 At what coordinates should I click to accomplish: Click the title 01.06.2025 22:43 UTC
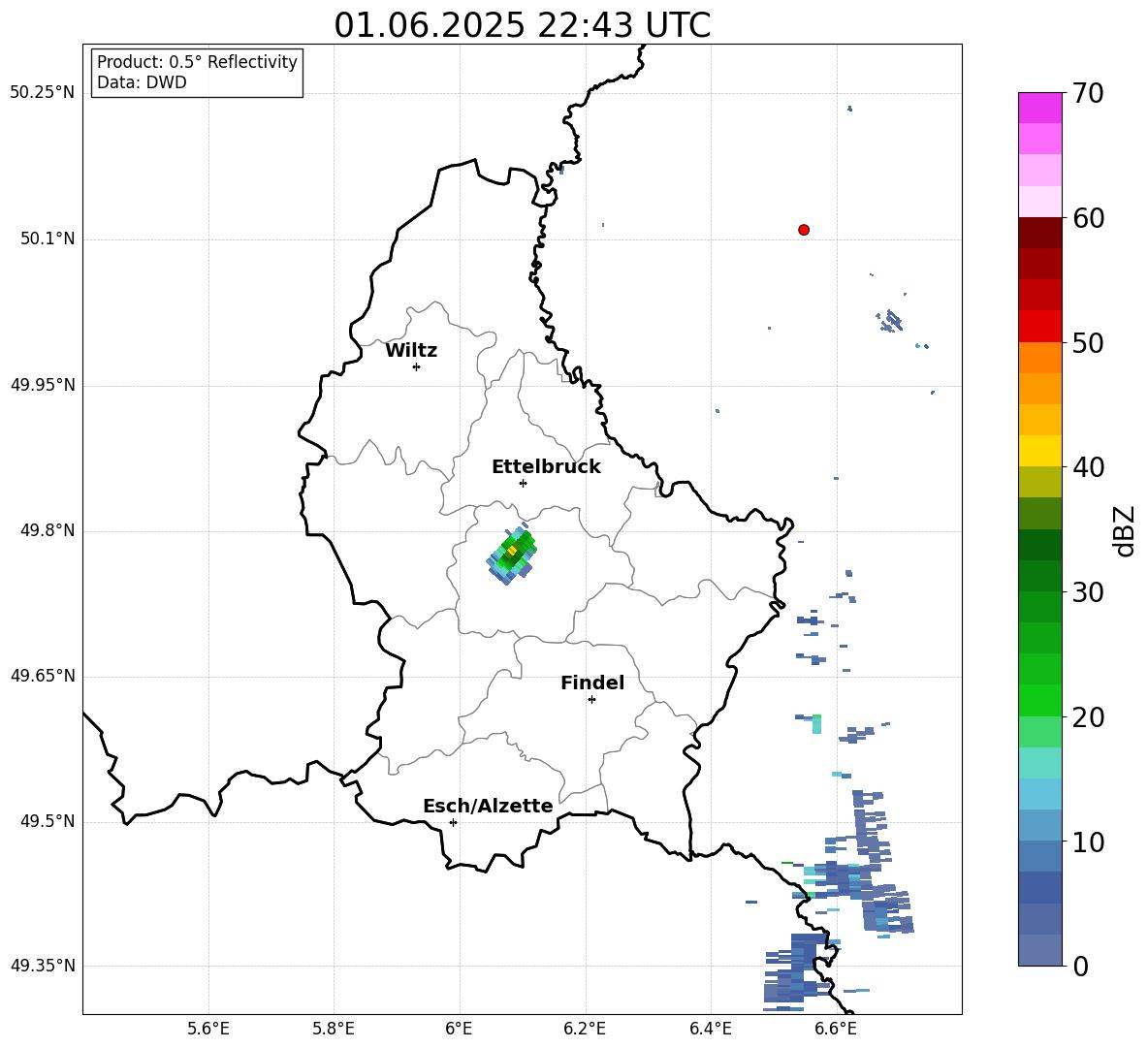523,25
